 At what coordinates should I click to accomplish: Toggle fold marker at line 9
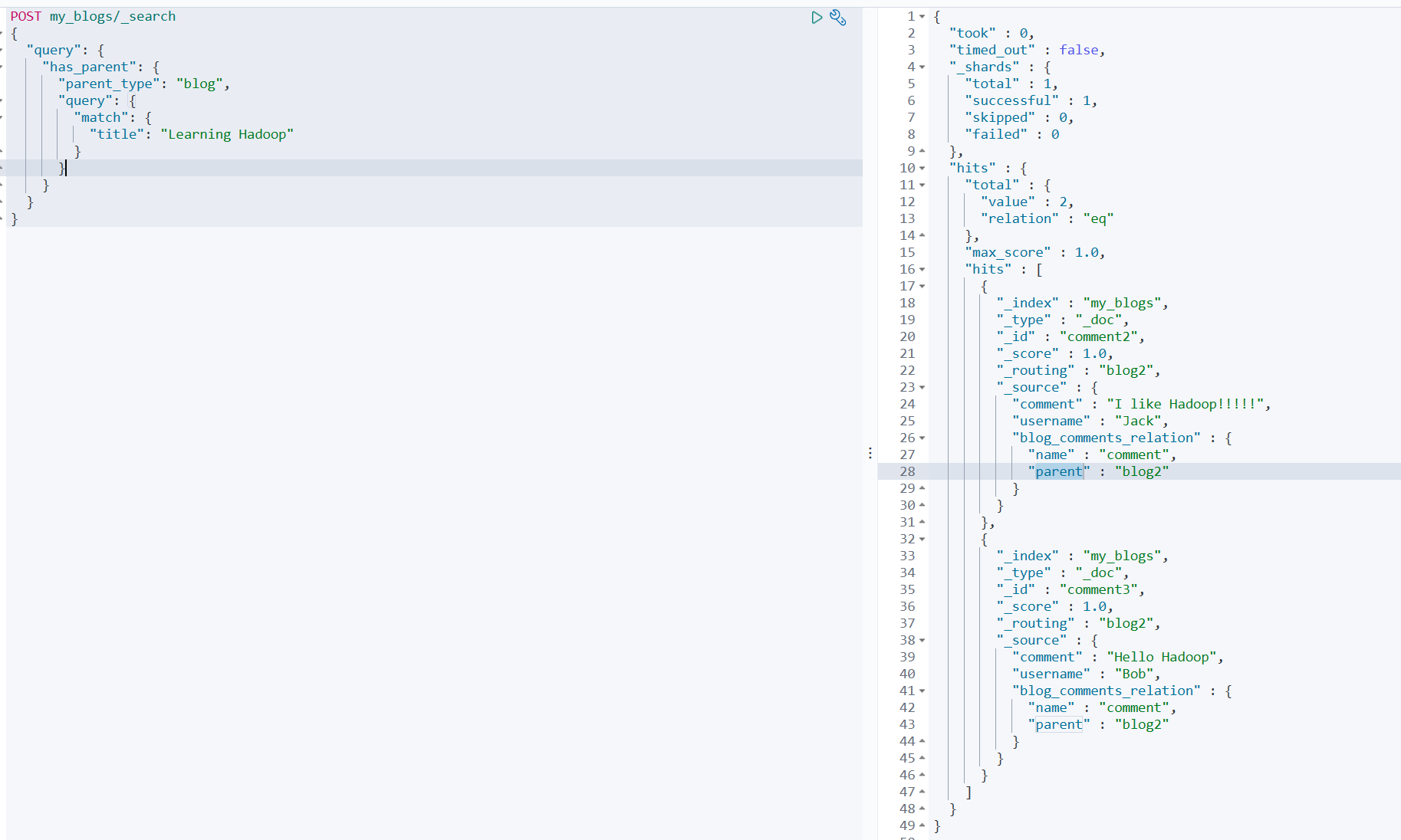coord(922,151)
